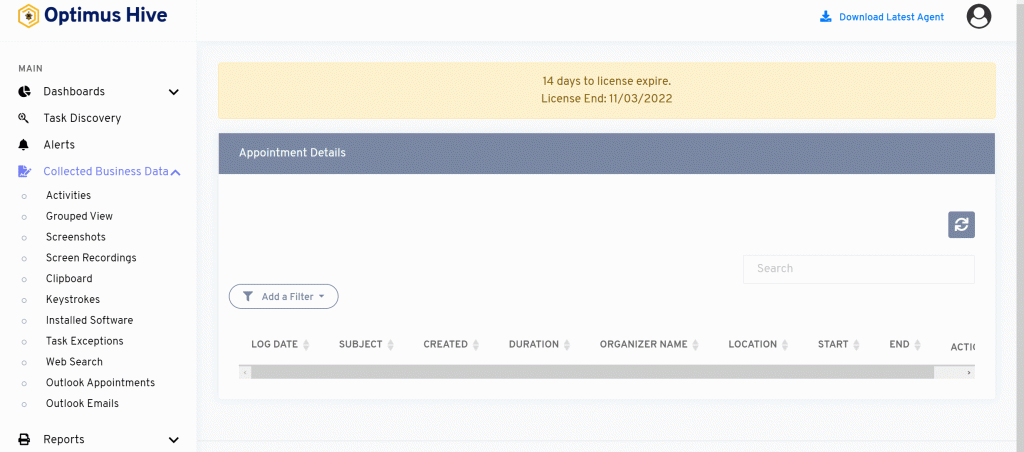Sort by Organizer Name column arrows
Viewport: 1024px width, 452px height.
[696, 345]
